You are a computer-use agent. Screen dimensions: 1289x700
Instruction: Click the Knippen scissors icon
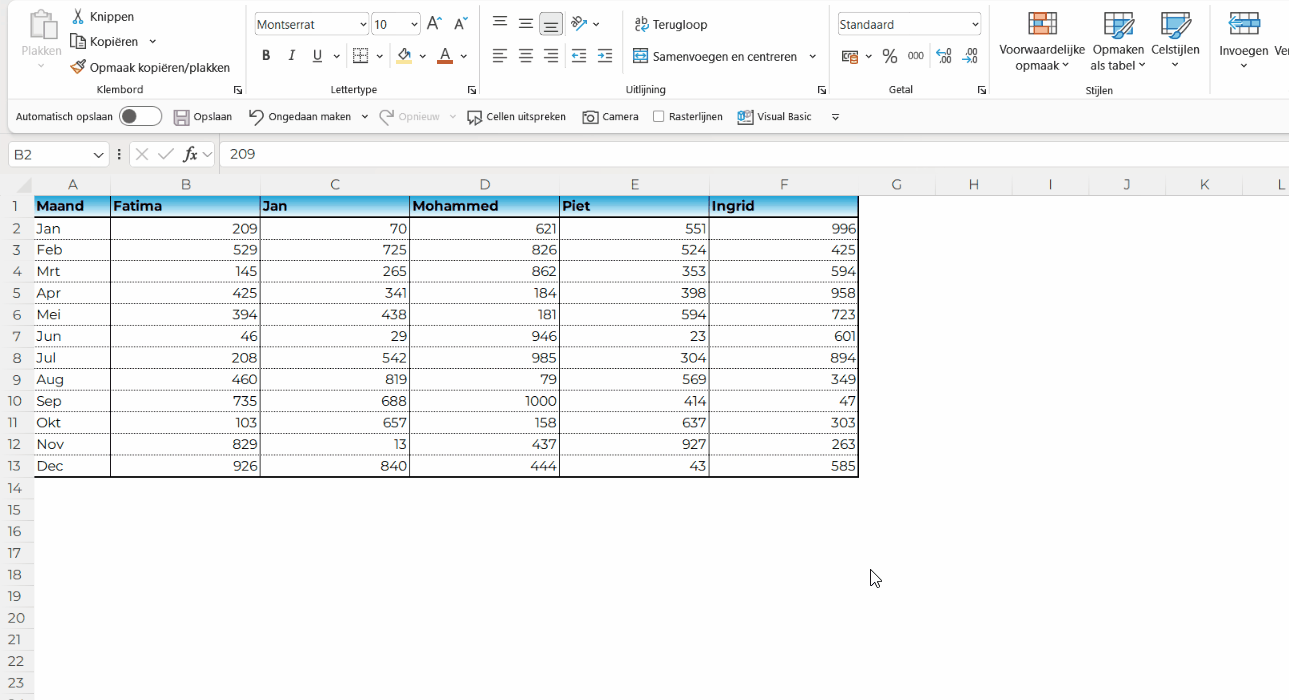[x=78, y=17]
